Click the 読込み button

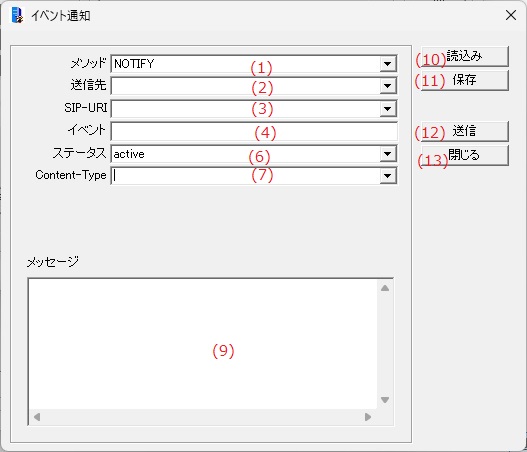[464, 56]
